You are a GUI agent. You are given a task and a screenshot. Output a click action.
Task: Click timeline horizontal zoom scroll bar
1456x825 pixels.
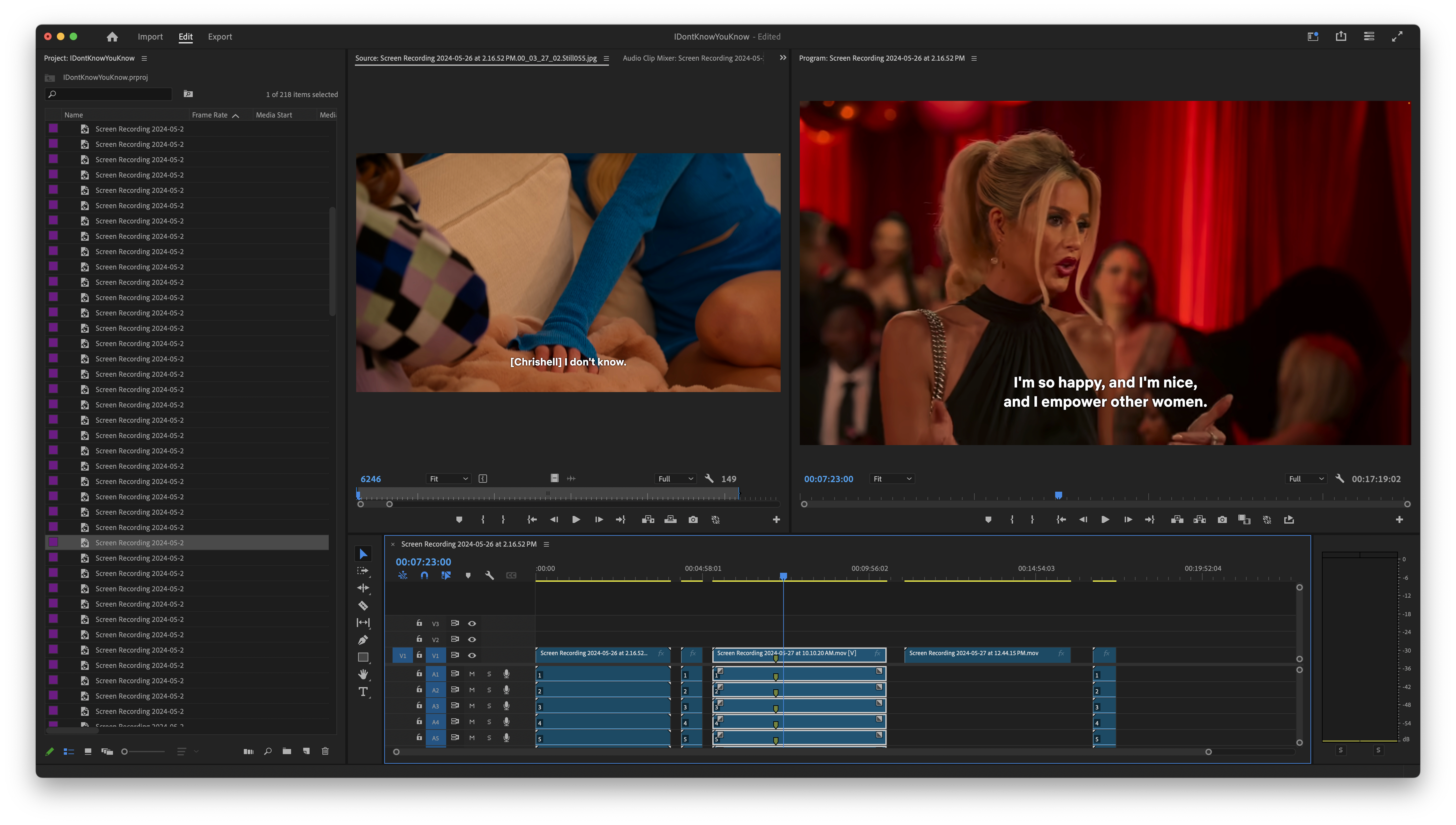pyautogui.click(x=802, y=752)
